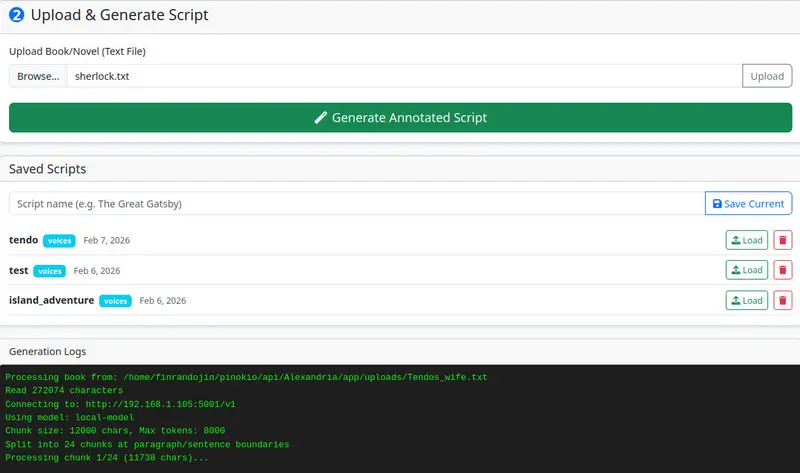Click the step 2 number badge
Image resolution: width=800 pixels, height=473 pixels.
16,15
